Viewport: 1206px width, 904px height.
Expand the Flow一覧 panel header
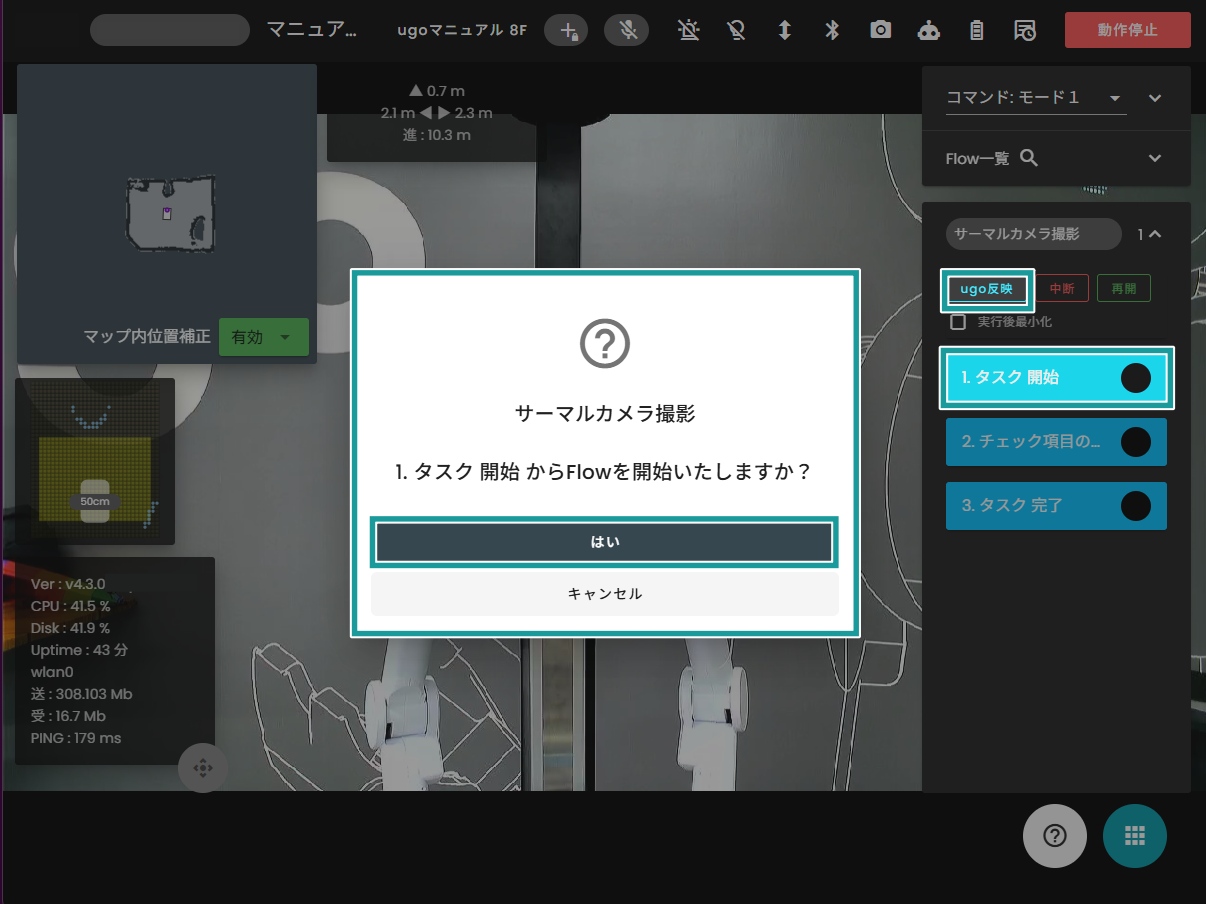(1154, 158)
